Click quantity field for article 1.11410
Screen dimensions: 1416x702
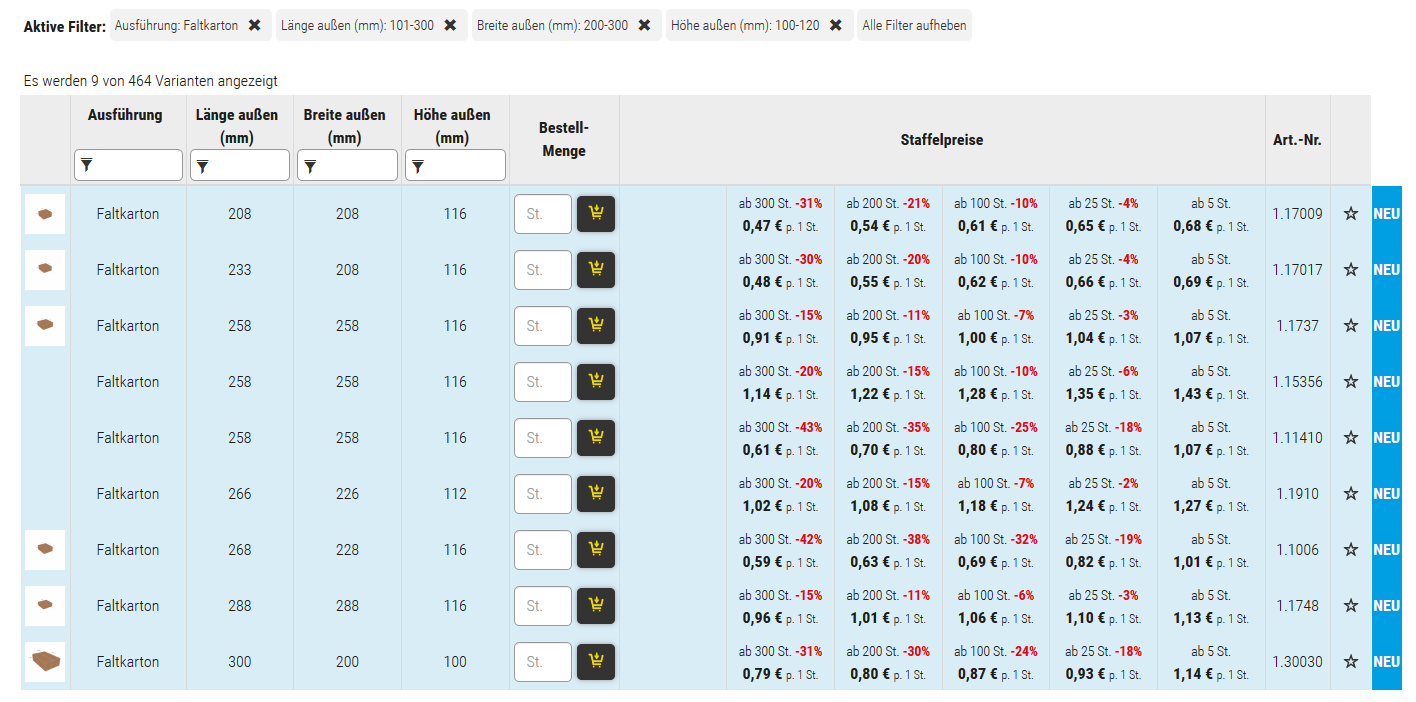coord(542,438)
